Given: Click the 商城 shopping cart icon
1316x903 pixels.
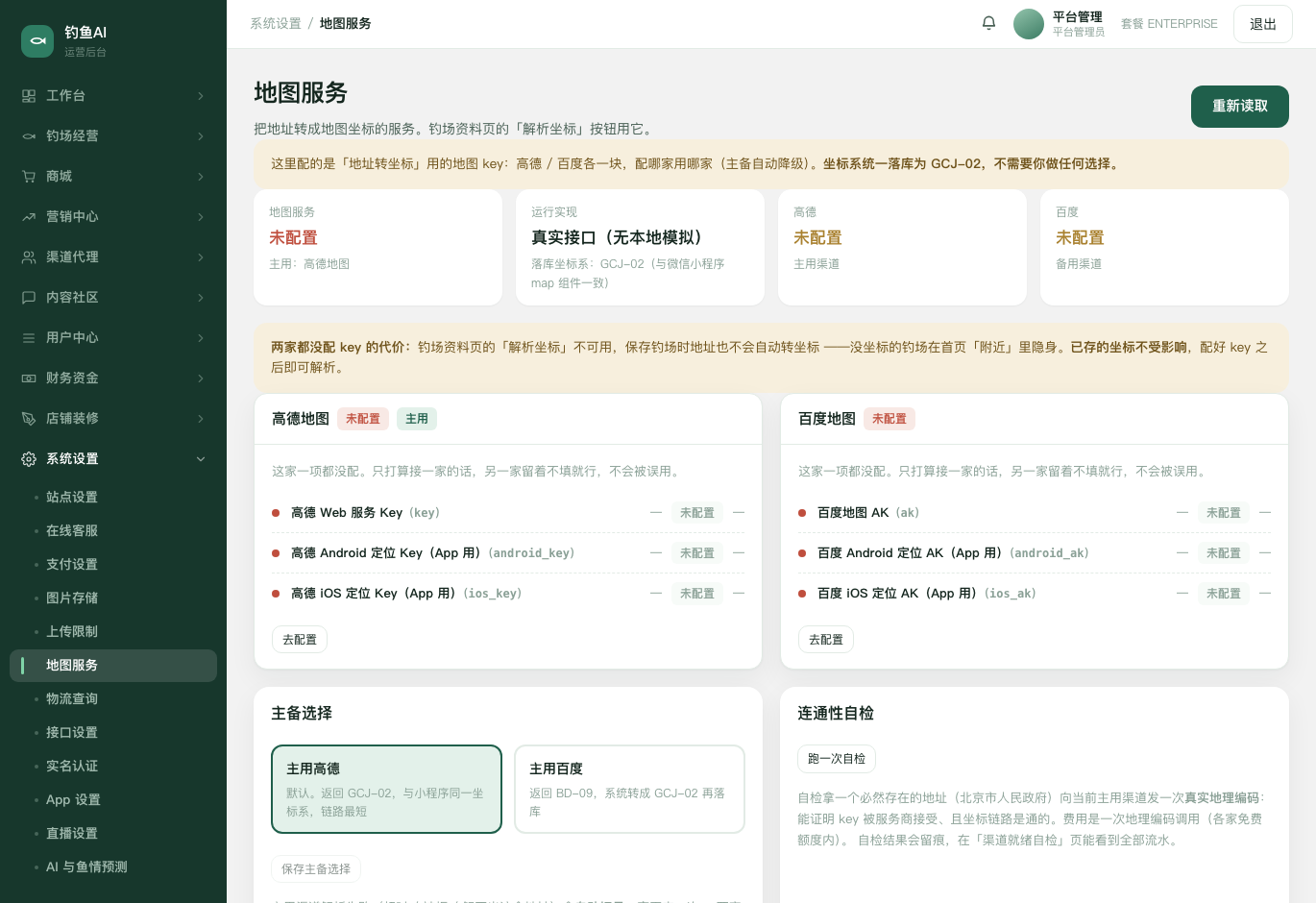Looking at the screenshot, I should click(29, 177).
